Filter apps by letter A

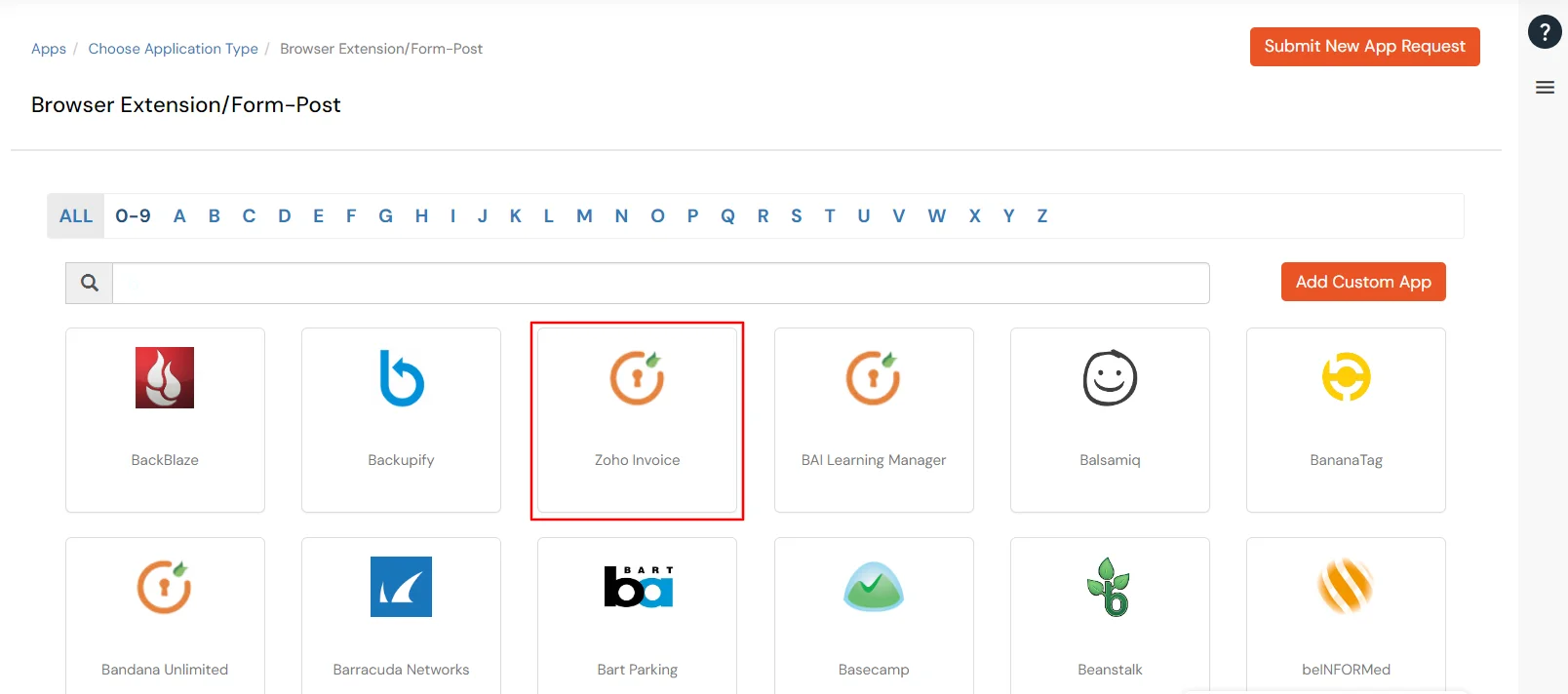click(x=179, y=216)
